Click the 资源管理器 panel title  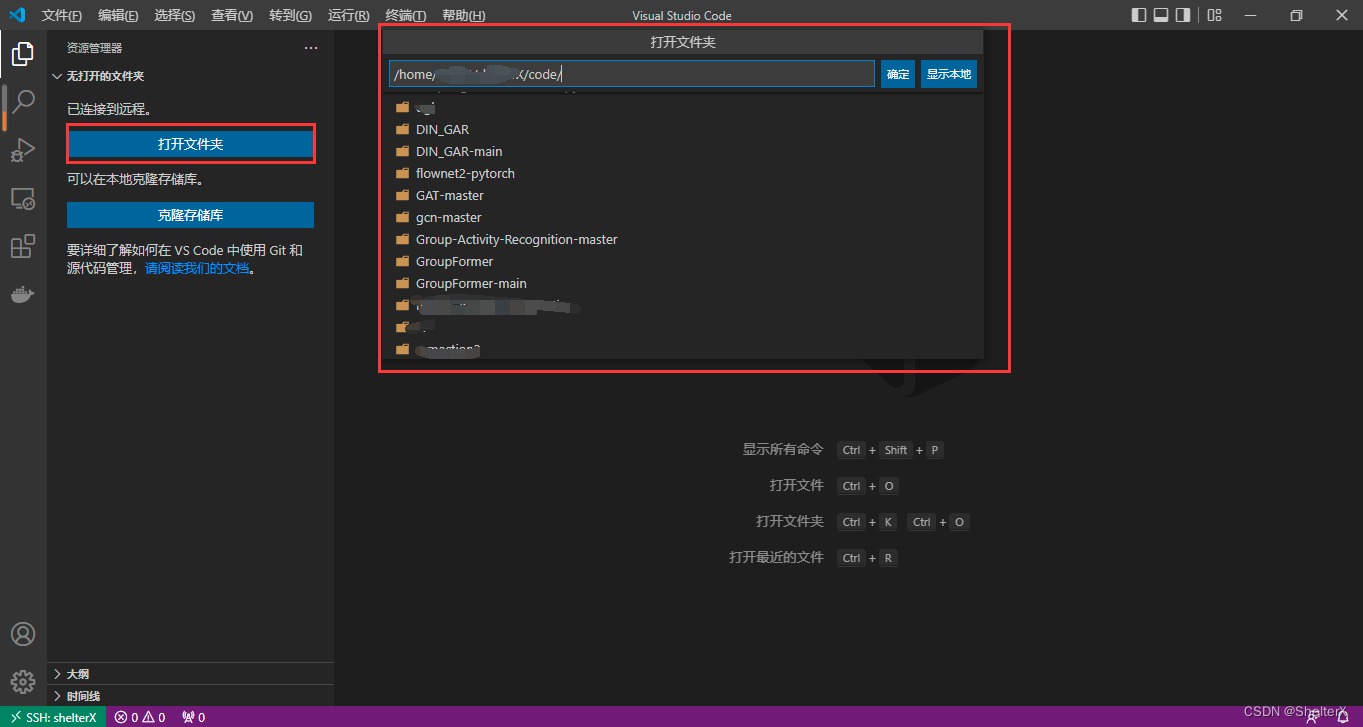click(94, 48)
